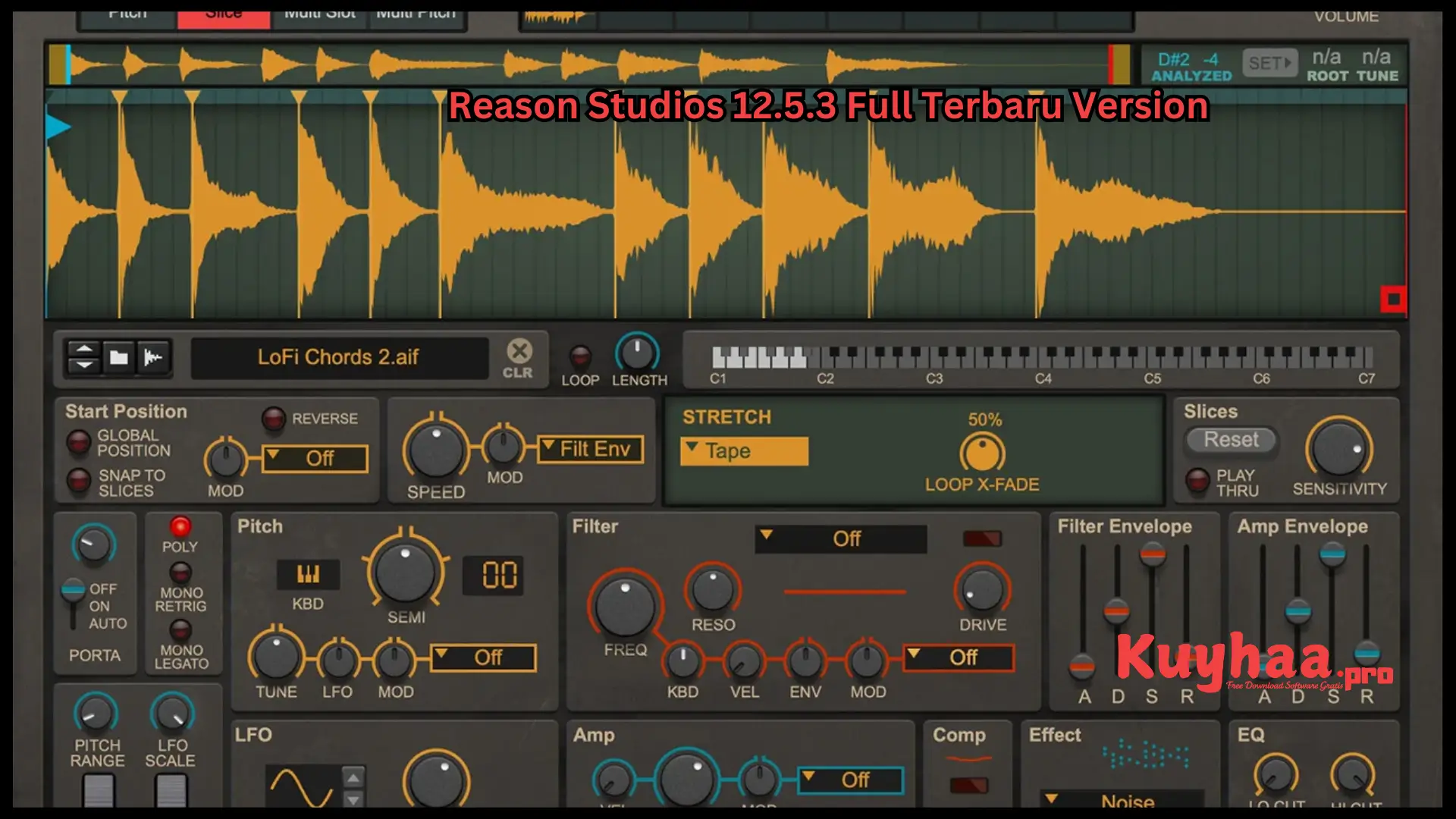Viewport: 1456px width, 819px height.
Task: Click the Filter FREQ knob
Action: (x=625, y=606)
